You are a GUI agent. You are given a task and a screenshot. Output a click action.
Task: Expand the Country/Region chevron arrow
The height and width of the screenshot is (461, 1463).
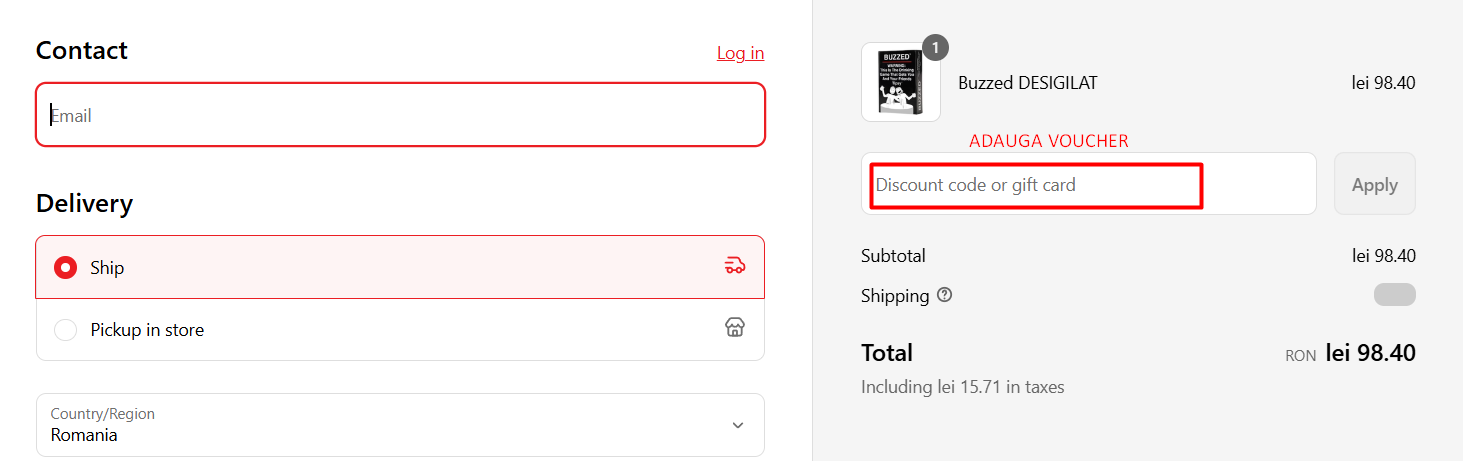(738, 425)
